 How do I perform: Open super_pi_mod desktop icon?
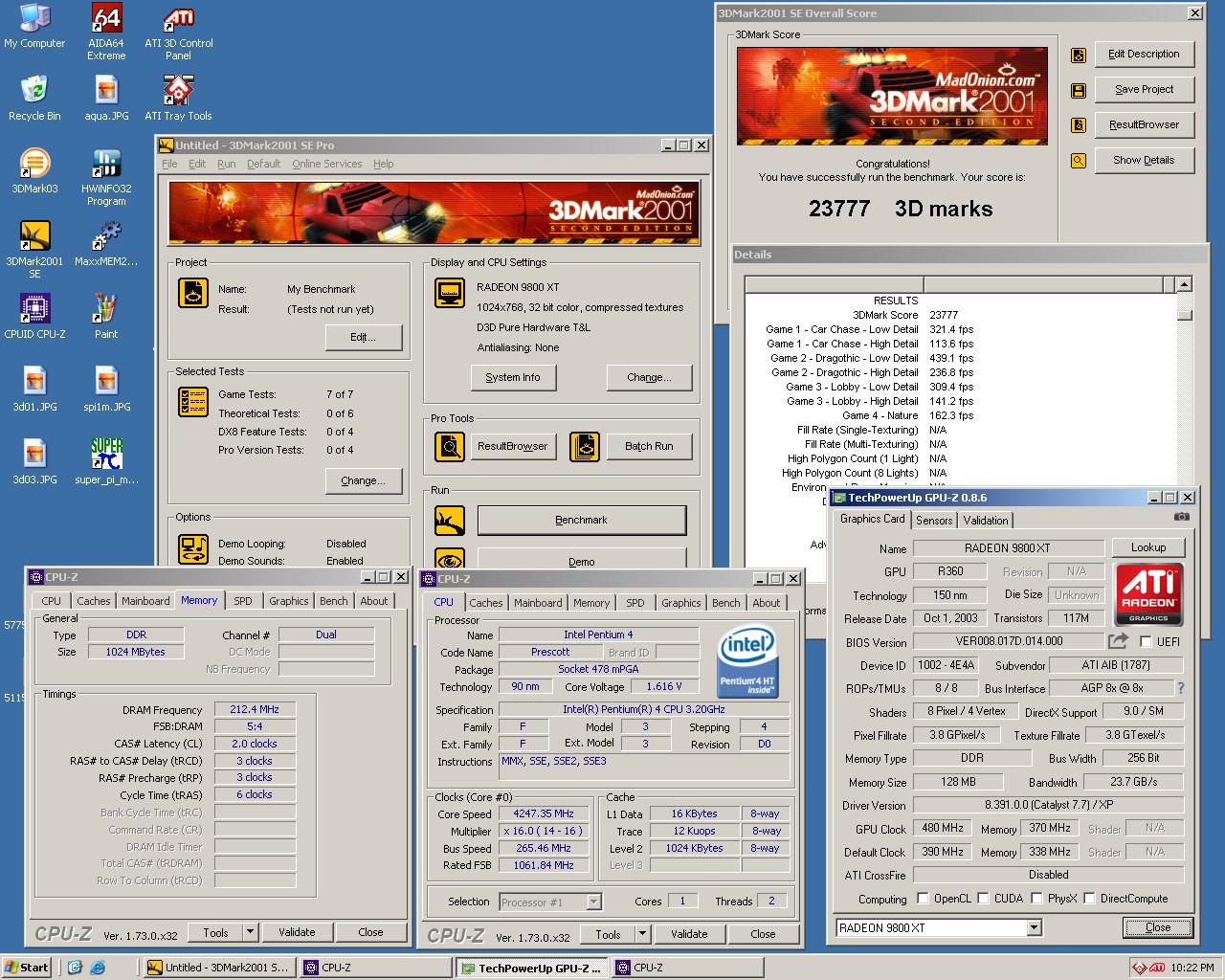pyautogui.click(x=106, y=462)
